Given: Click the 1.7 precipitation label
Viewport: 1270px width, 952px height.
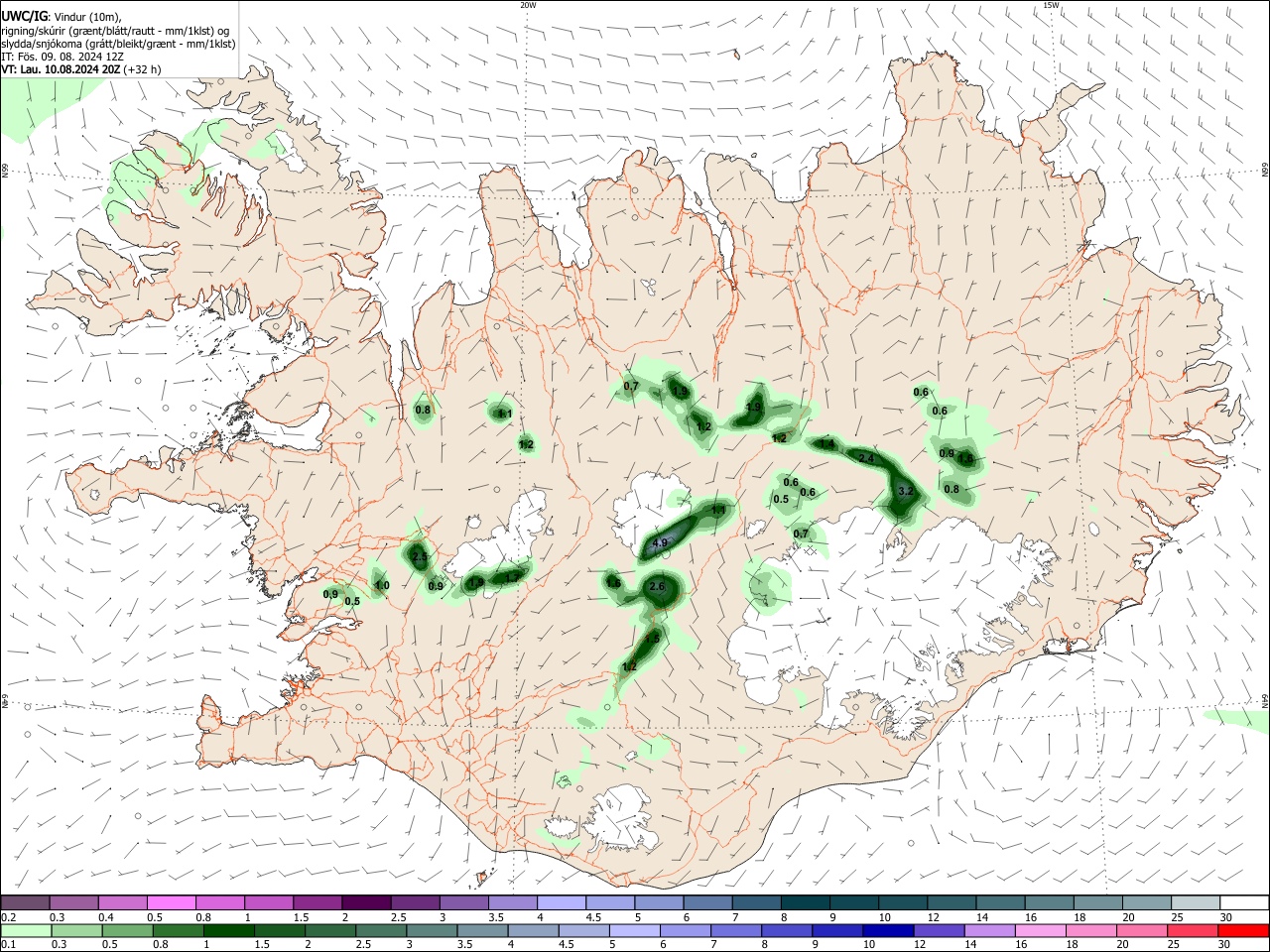Looking at the screenshot, I should pos(513,577).
